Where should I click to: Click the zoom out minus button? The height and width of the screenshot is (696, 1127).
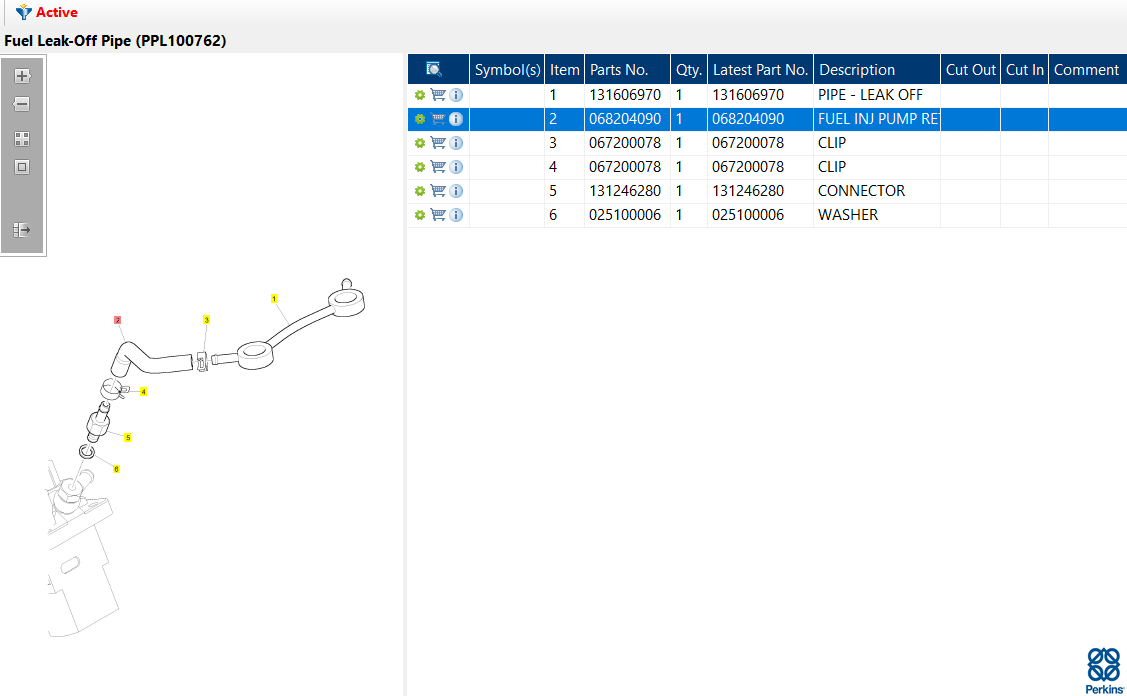pos(22,104)
